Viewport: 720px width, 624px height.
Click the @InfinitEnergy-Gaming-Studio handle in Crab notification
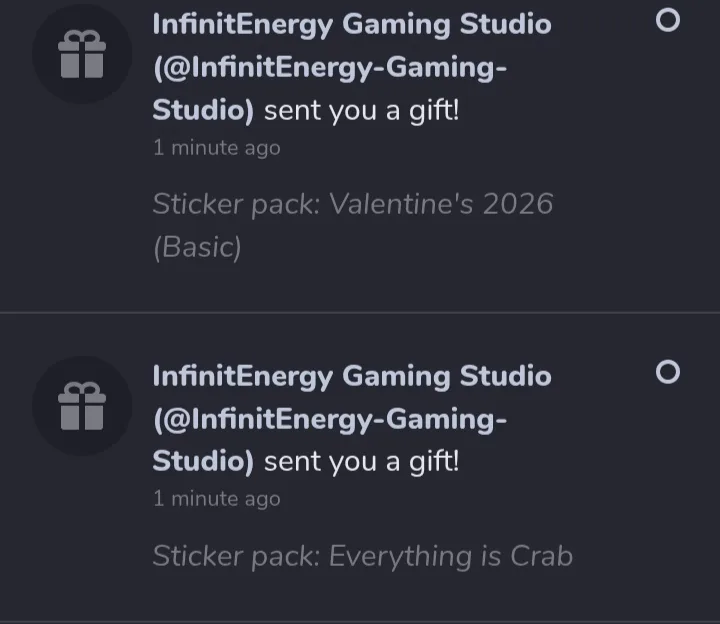[x=330, y=420]
